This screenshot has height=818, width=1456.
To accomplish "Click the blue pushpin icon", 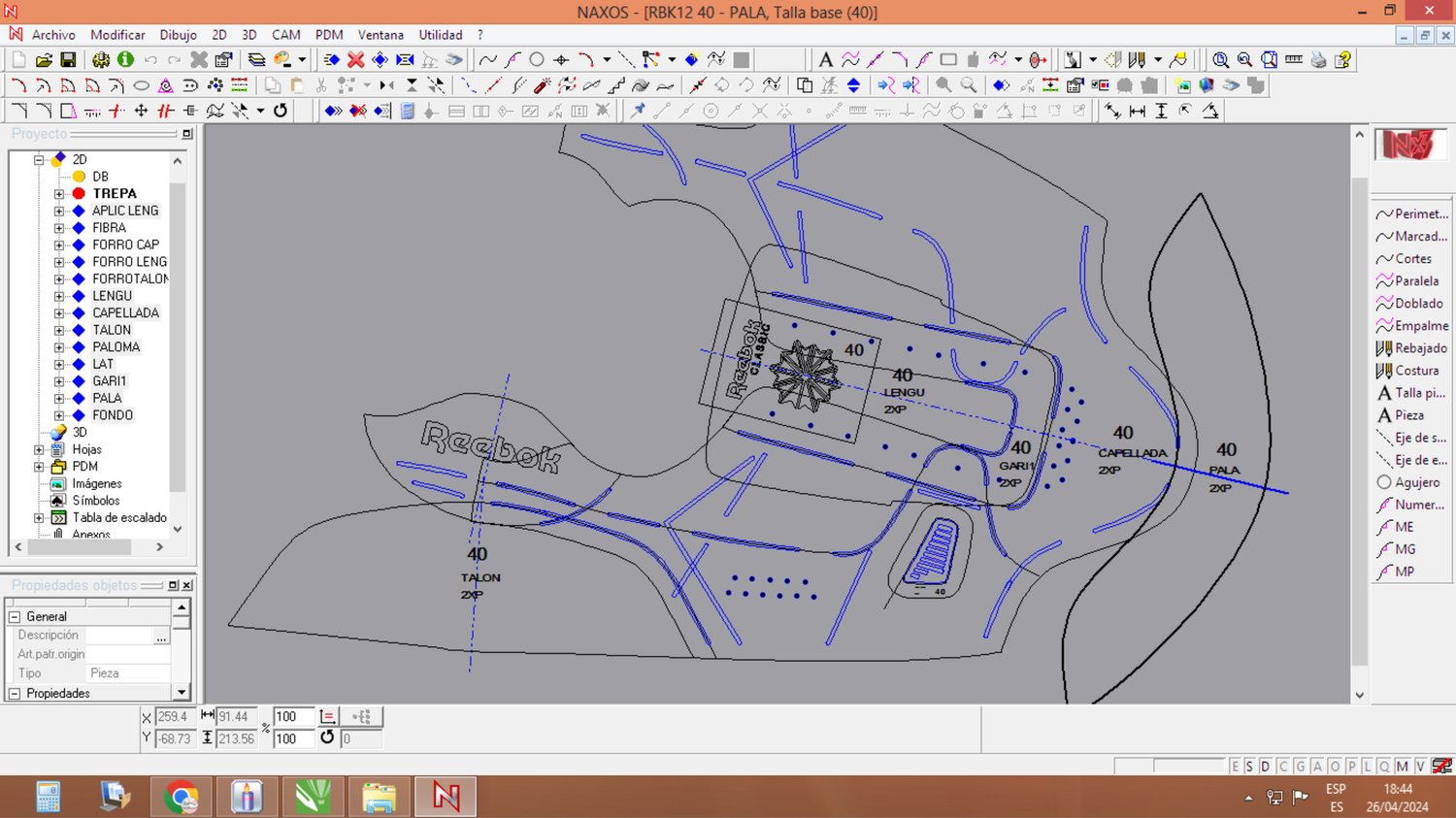I will (638, 111).
